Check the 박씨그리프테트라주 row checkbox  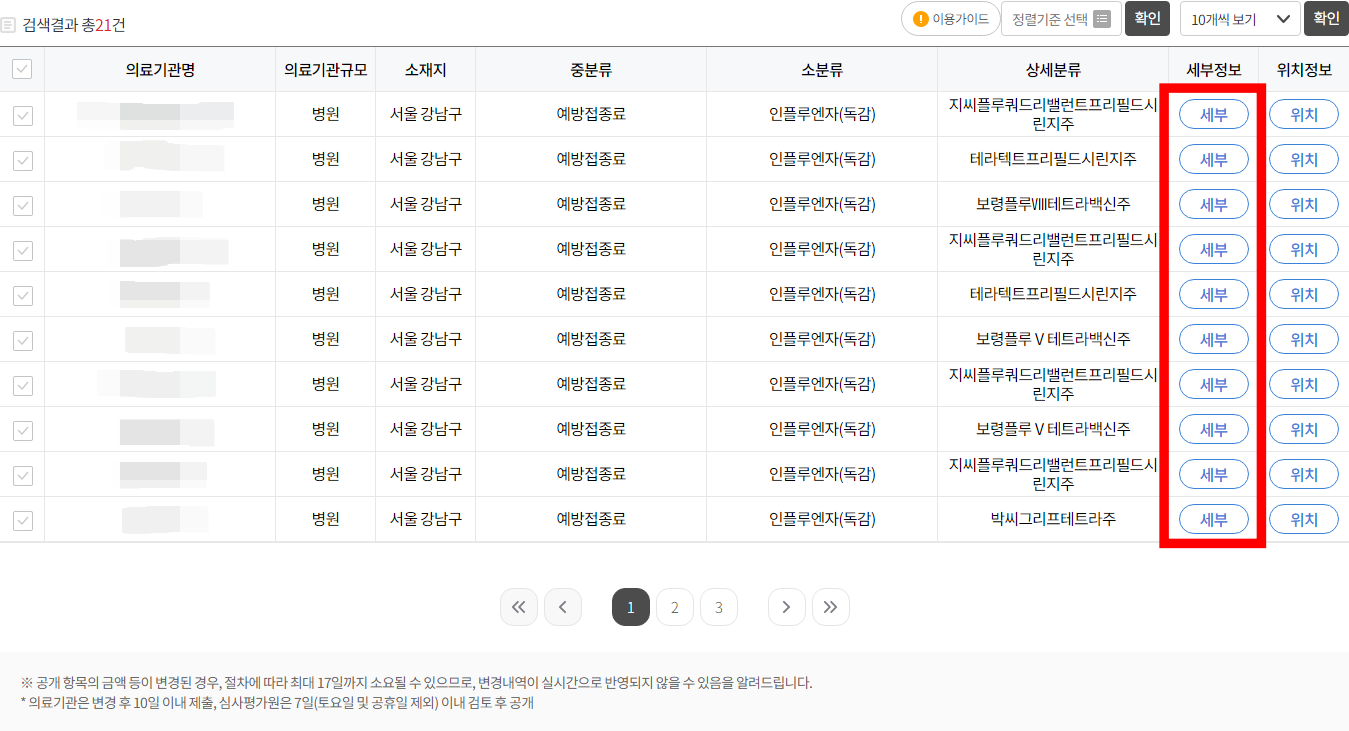(x=21, y=519)
